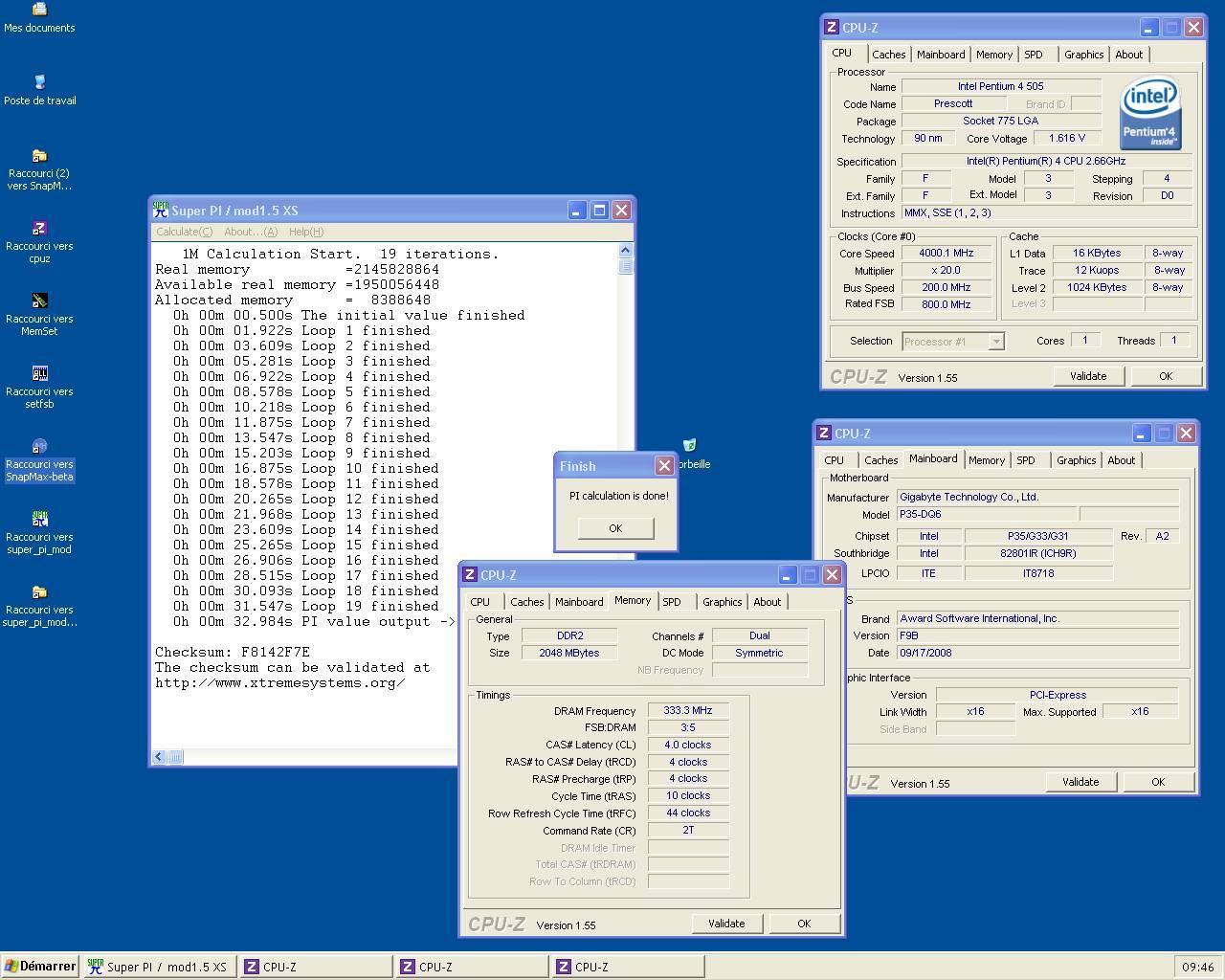Select Raccourci vers SnapMax-beta desktop shortcut

coord(39,460)
